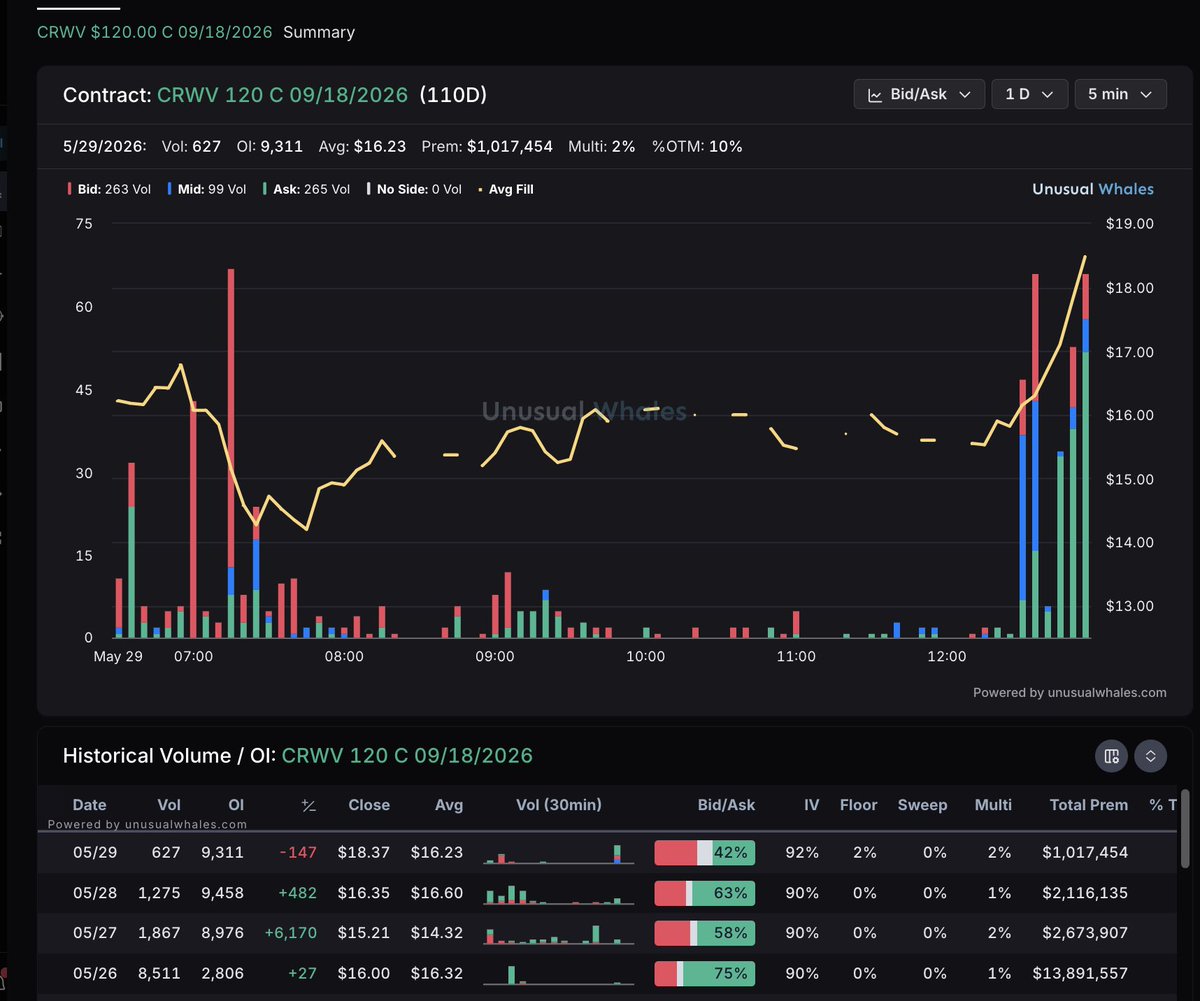This screenshot has width=1200, height=1001.
Task: Sort table by Date column
Action: coord(89,804)
